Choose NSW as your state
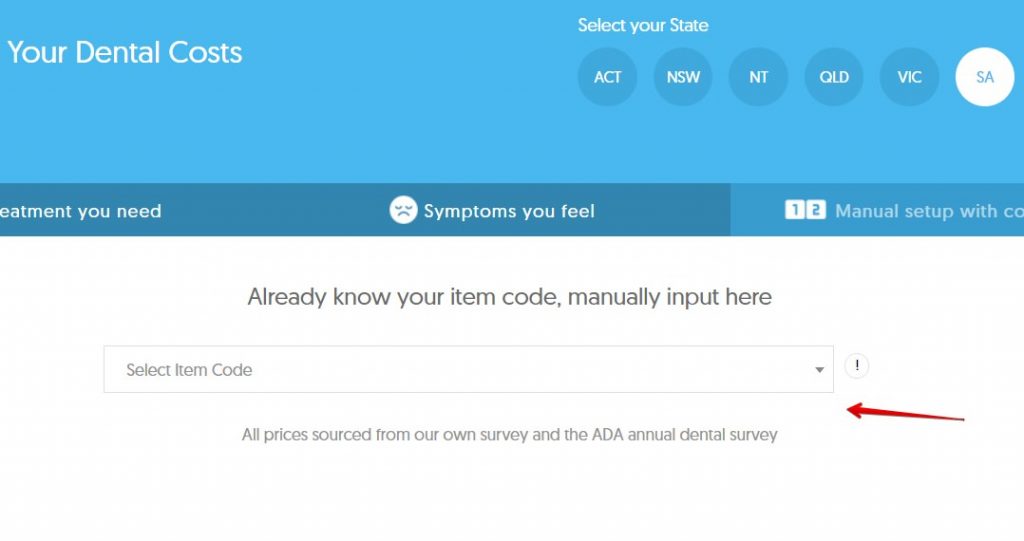This screenshot has height=541, width=1024. 683,77
